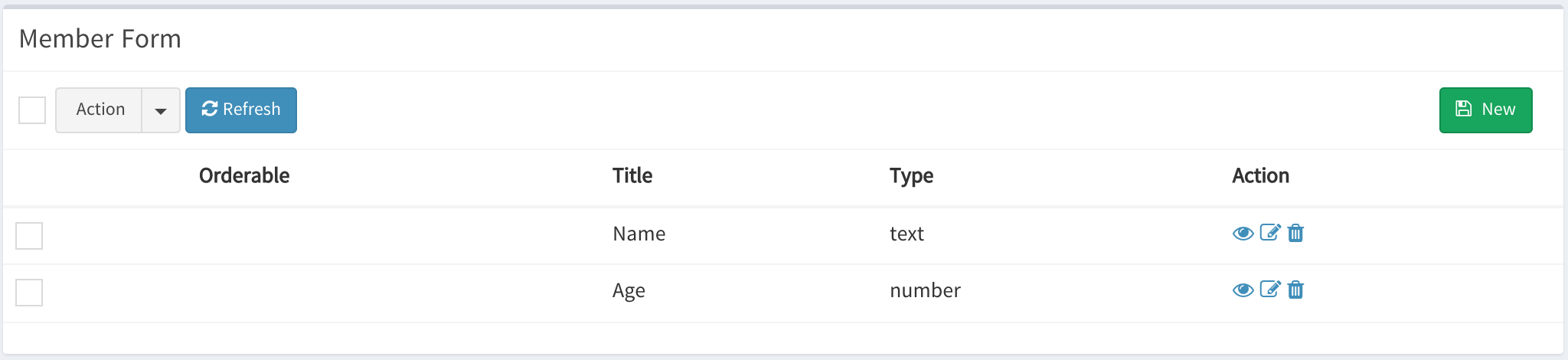
Task: Click the Action bulk button
Action: tap(100, 110)
